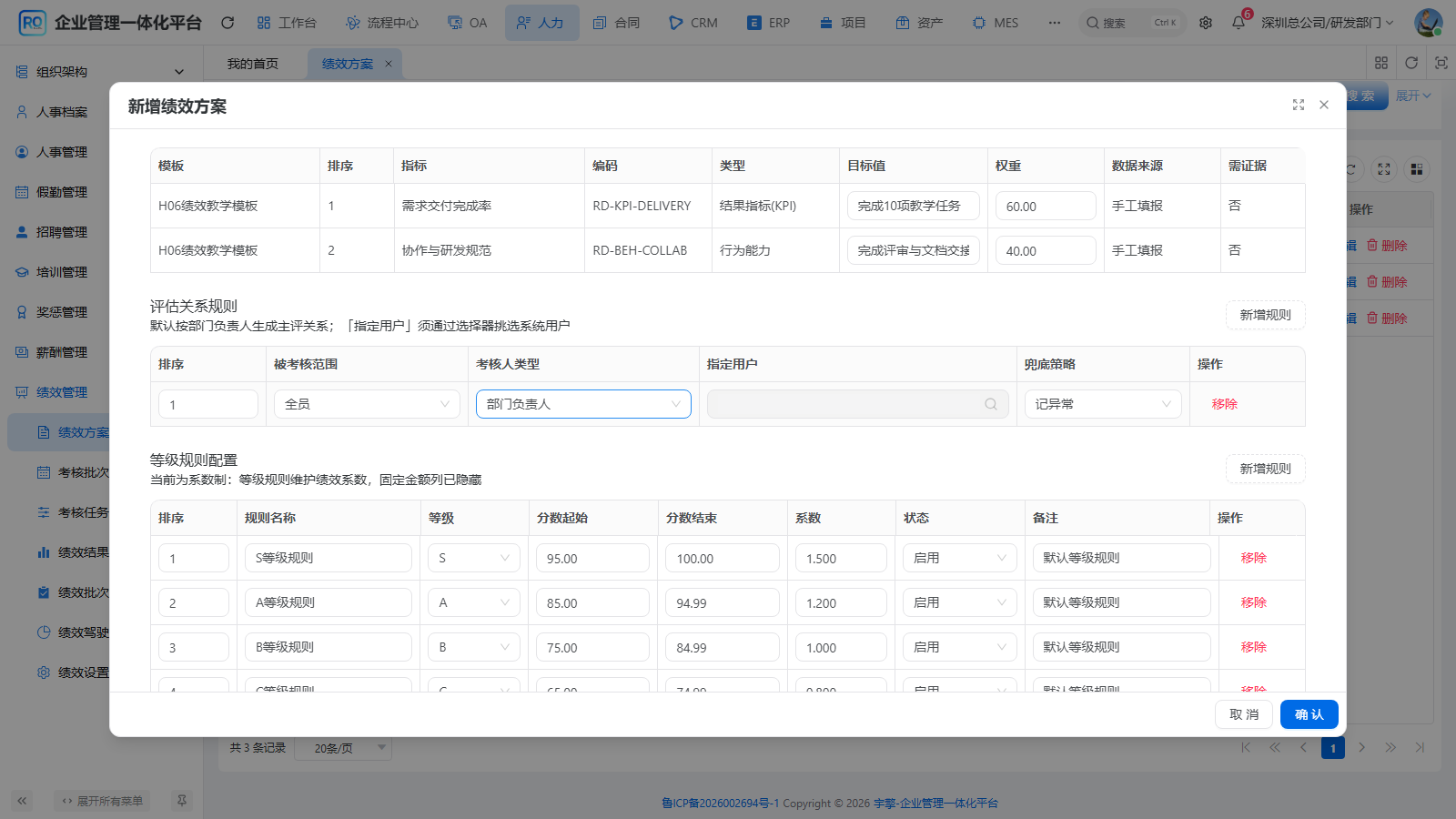The width and height of the screenshot is (1456, 819).
Task: Open the notification bell icon
Action: point(1239,23)
